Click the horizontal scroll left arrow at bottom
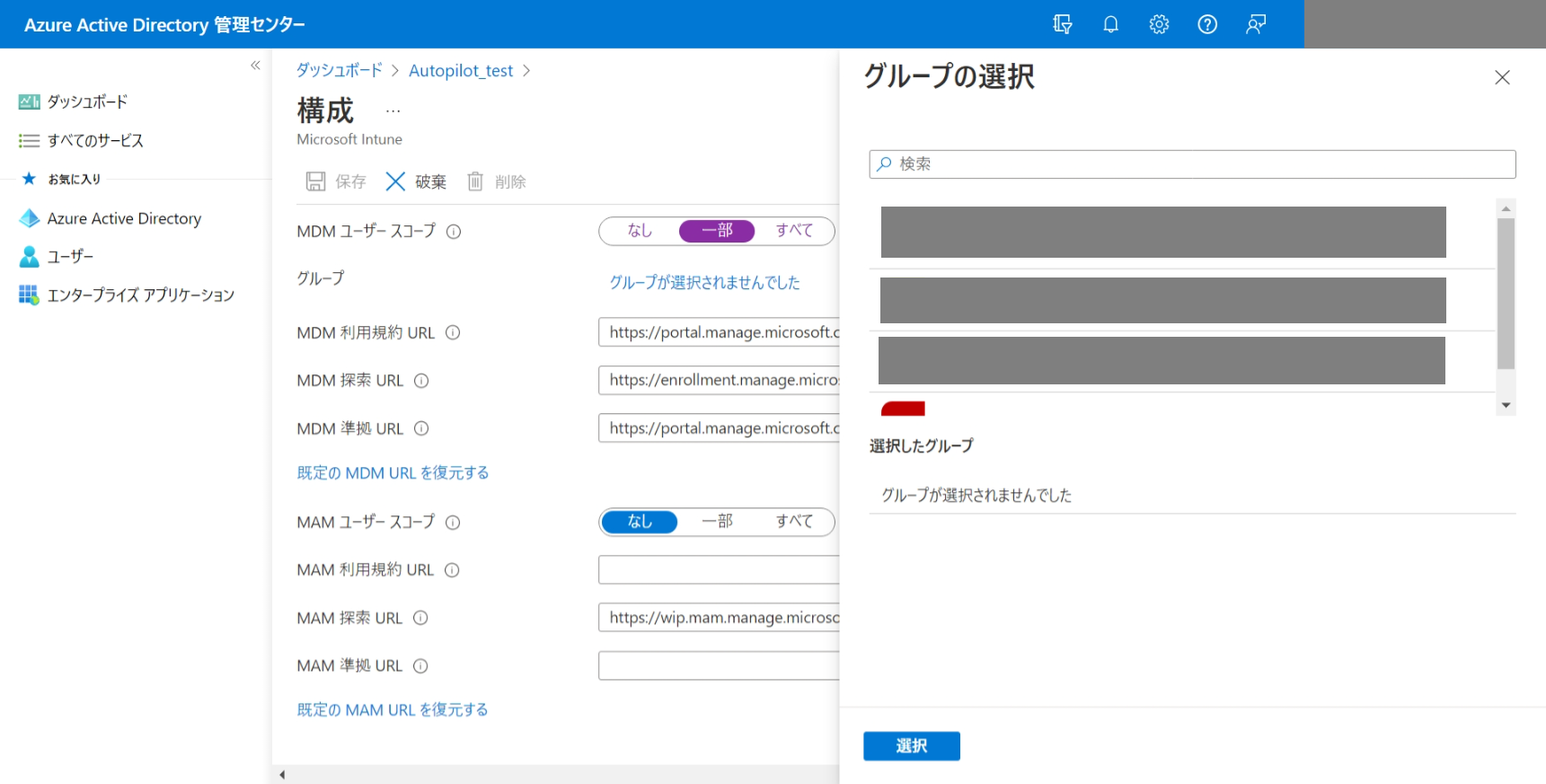Screen dimensions: 1546x784 click(282, 775)
